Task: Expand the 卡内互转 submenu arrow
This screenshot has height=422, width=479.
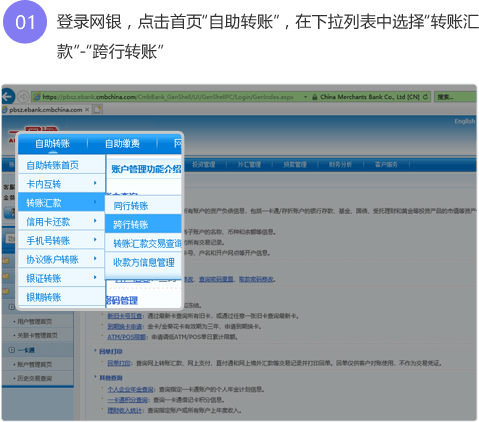Action: [95, 183]
